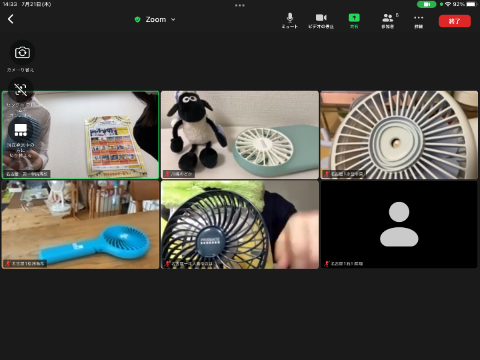This screenshot has height=360, width=480.
Task: Click the Zoom title text
Action: tap(156, 19)
